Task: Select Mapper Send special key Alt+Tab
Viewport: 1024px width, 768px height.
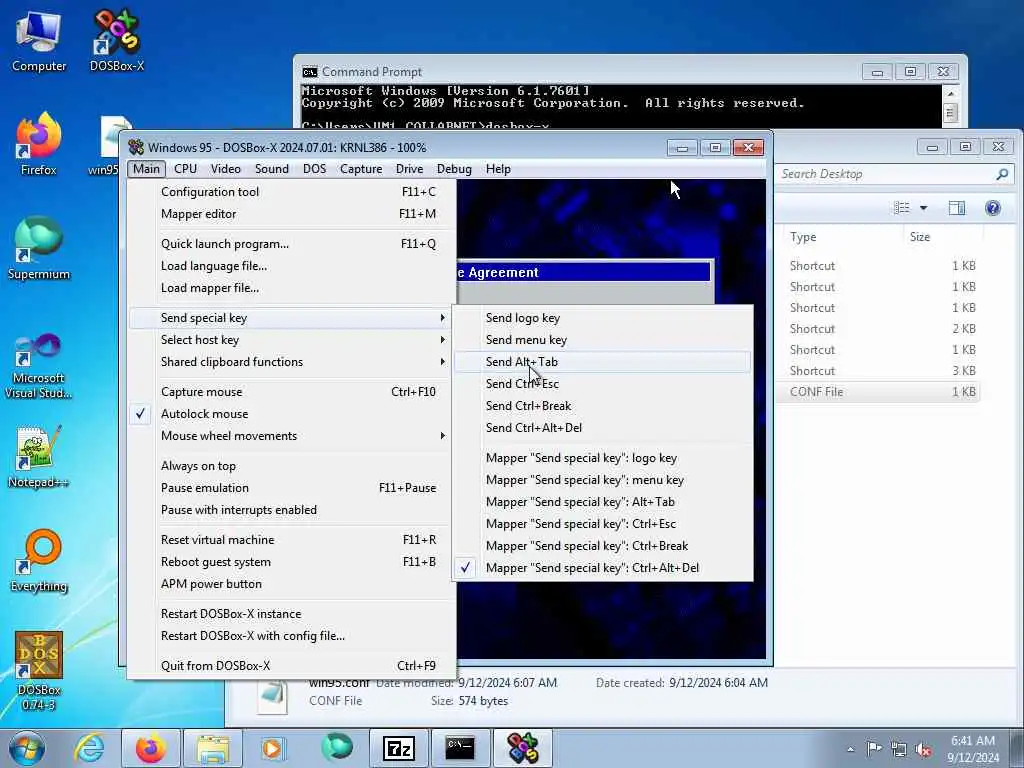Action: [x=602, y=502]
